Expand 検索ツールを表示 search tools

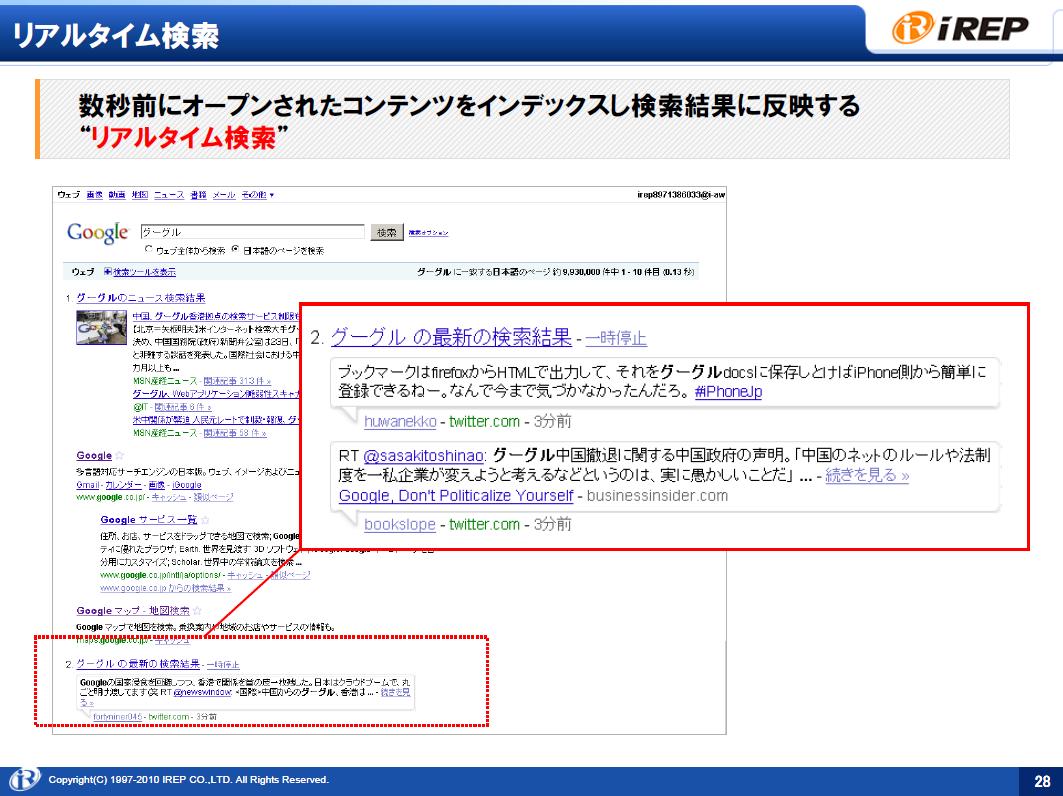click(144, 272)
